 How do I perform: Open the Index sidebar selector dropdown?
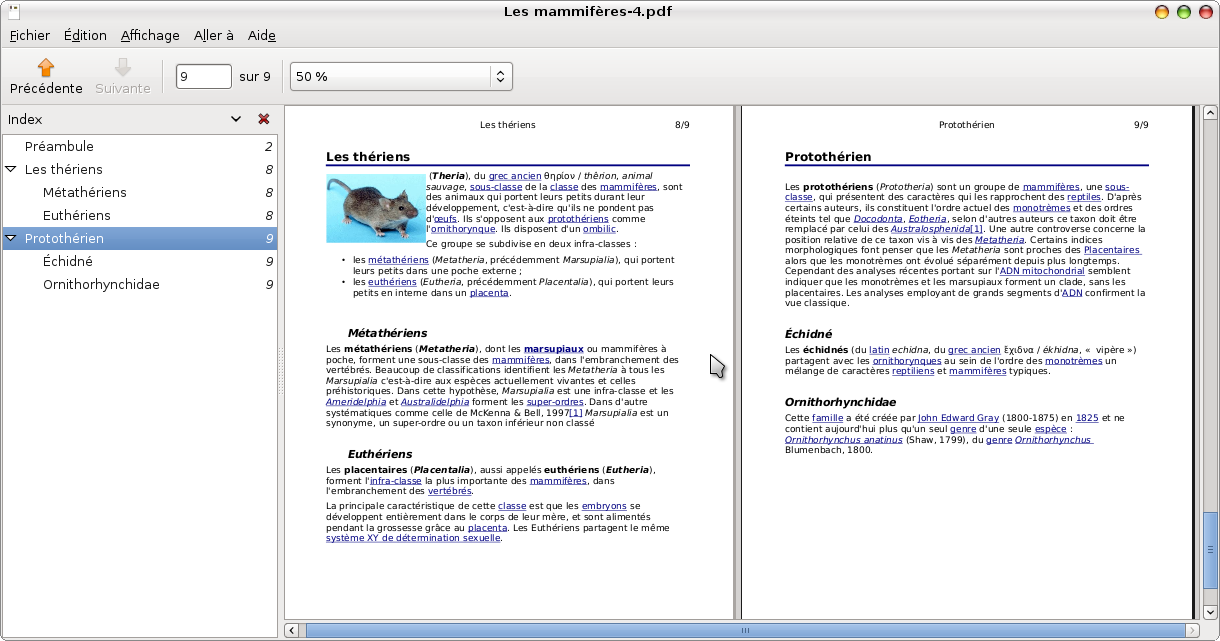coord(236,119)
